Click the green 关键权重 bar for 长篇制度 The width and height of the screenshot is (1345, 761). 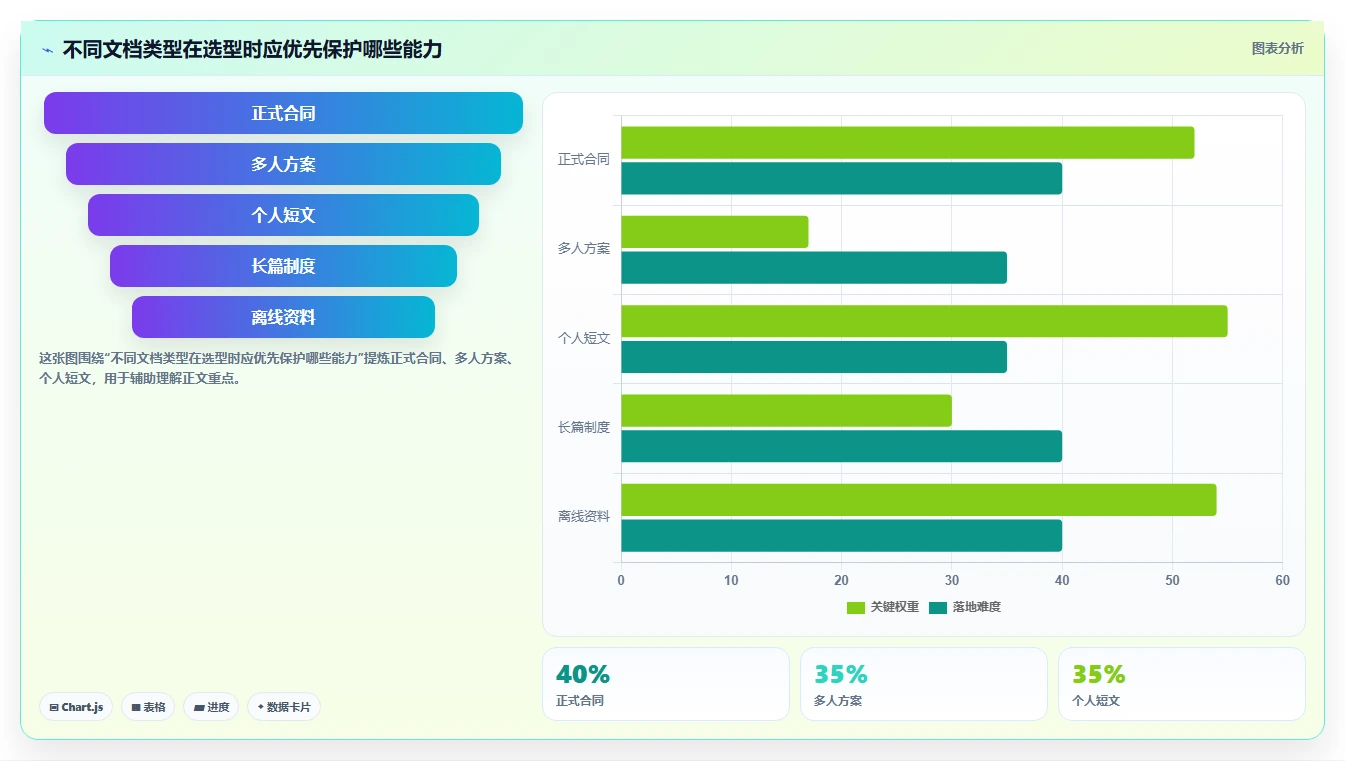click(x=787, y=411)
